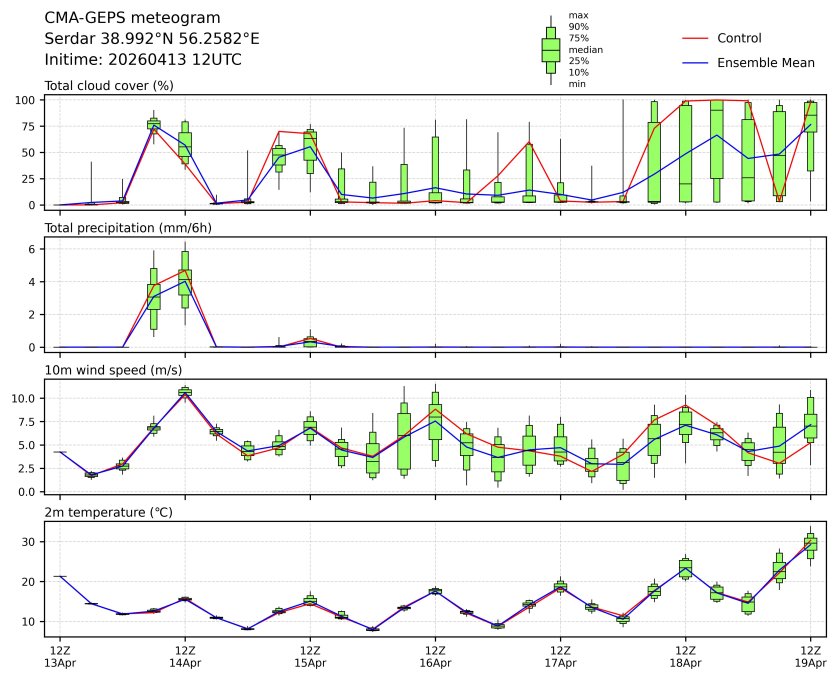This screenshot has height=680, width=838.
Task: Click the 30 tick on temperature axis
Action: pyautogui.click(x=32, y=542)
